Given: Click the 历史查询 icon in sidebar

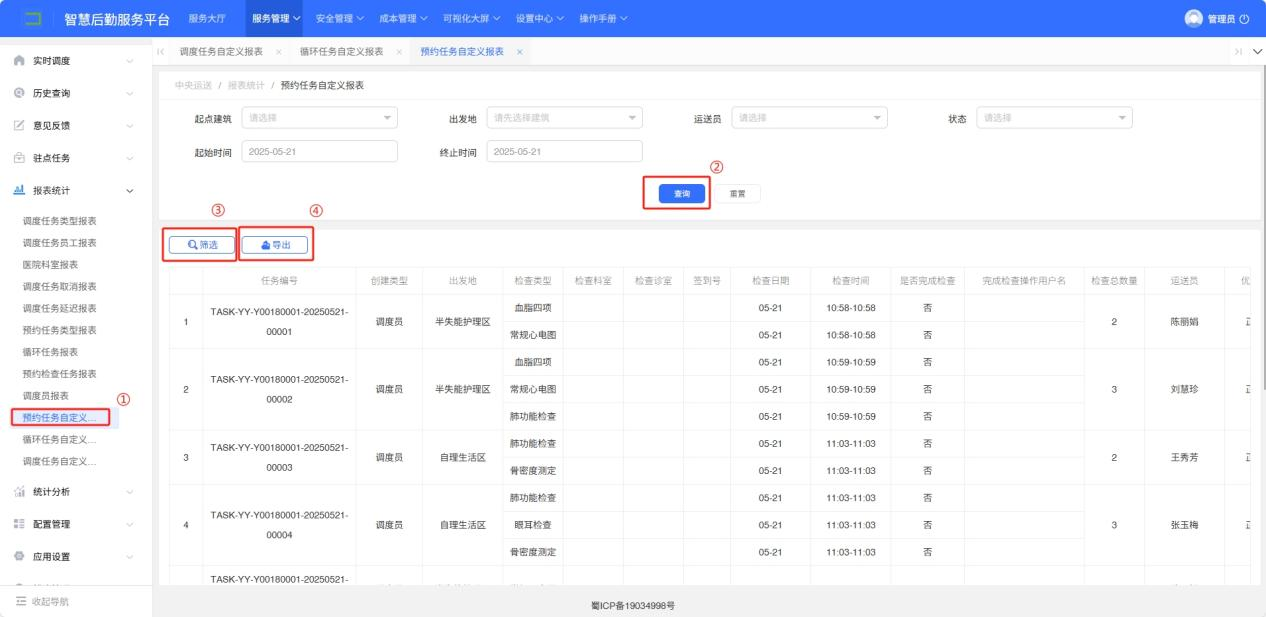Looking at the screenshot, I should (x=20, y=93).
